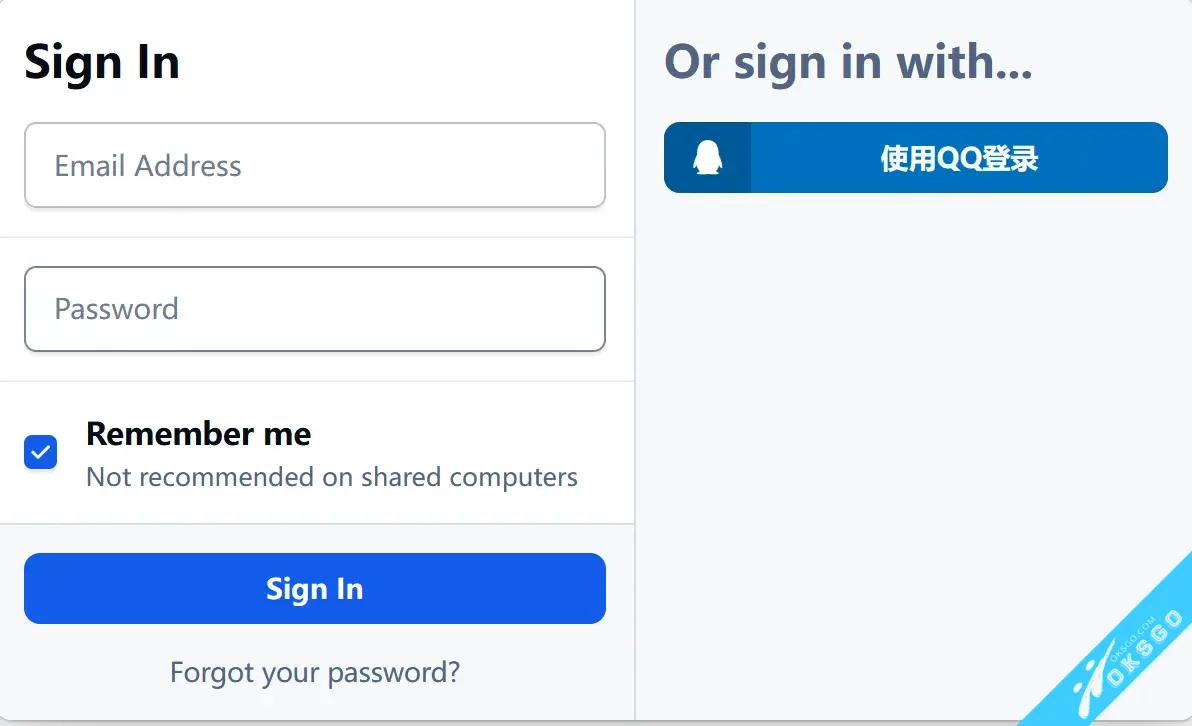Click the Not recommended on shared computers note
1192x726 pixels.
332,477
